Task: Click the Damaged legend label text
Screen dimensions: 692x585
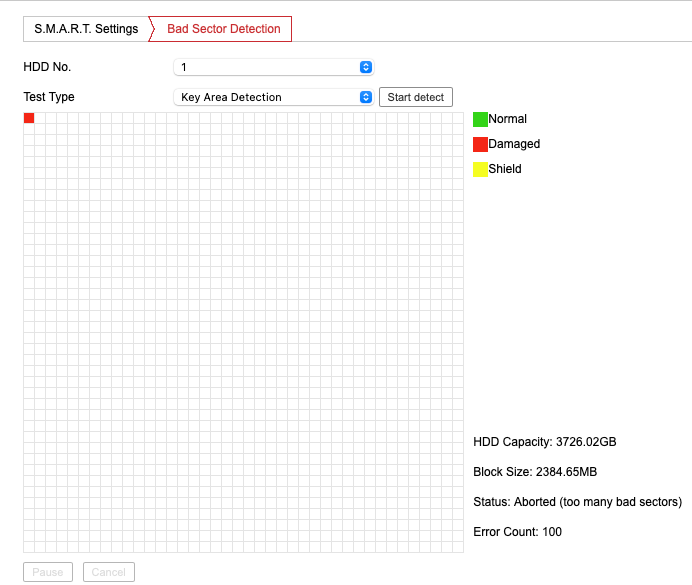Action: (514, 144)
